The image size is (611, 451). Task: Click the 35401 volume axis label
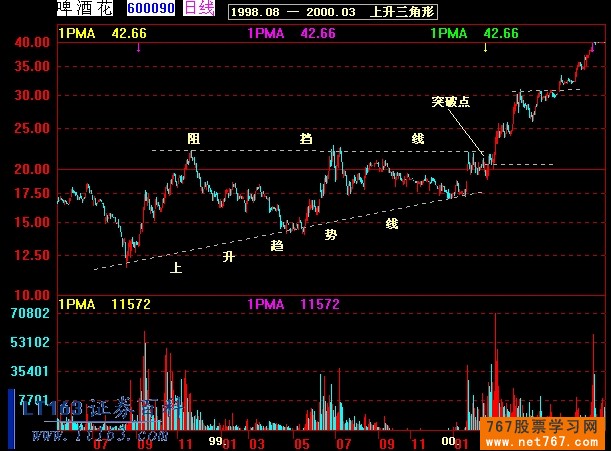click(30, 371)
